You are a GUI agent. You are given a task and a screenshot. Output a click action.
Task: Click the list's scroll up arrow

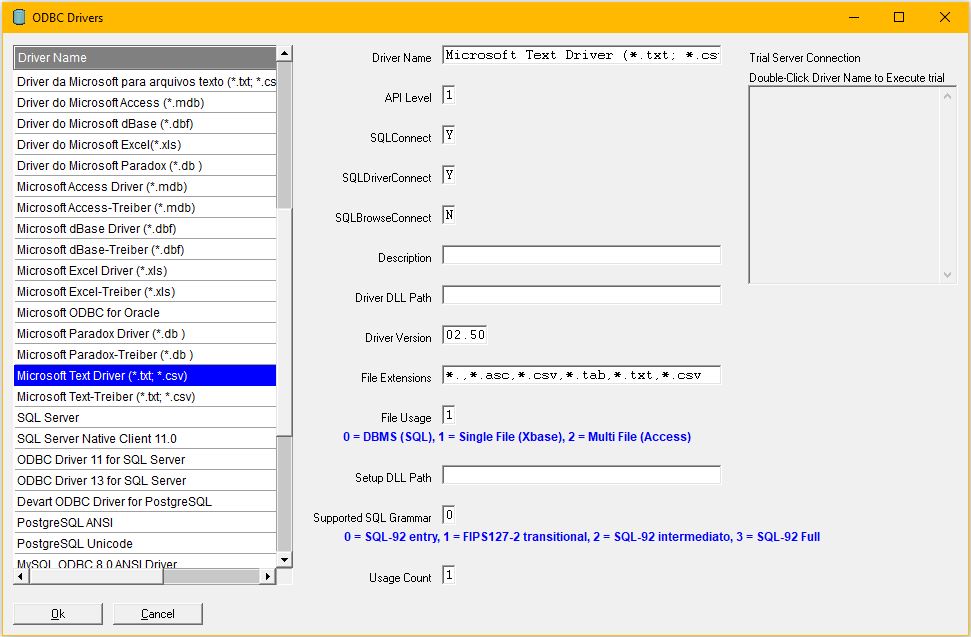284,53
